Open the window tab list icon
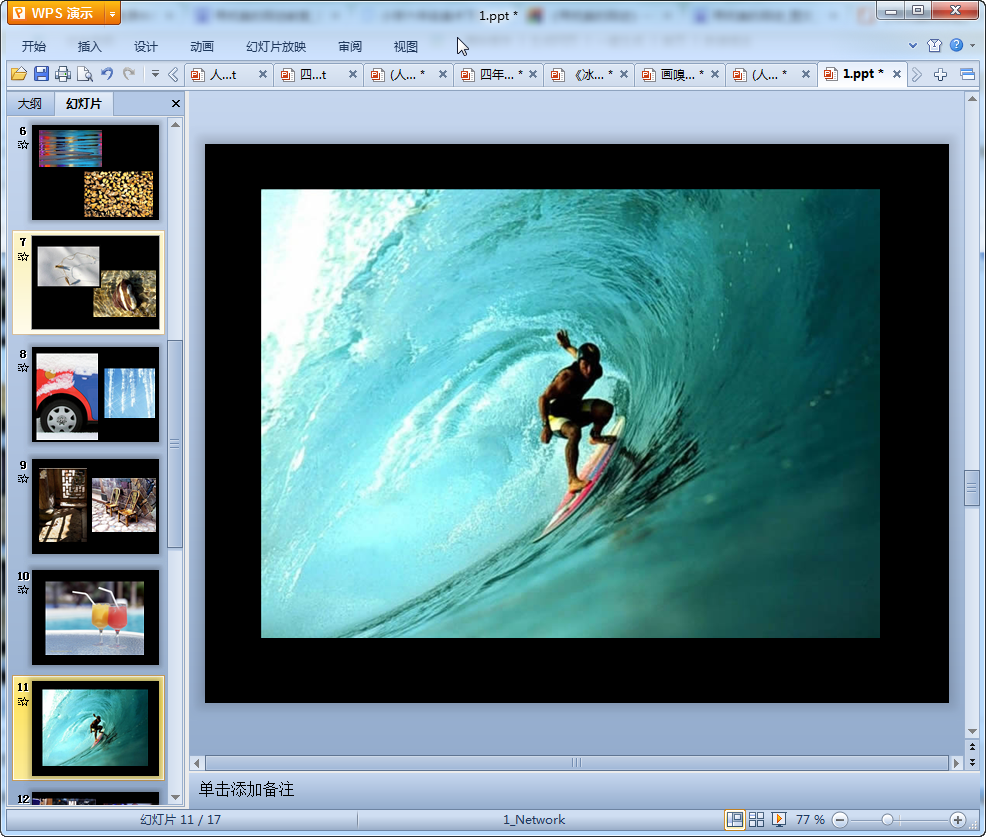The image size is (986, 837). 968,74
